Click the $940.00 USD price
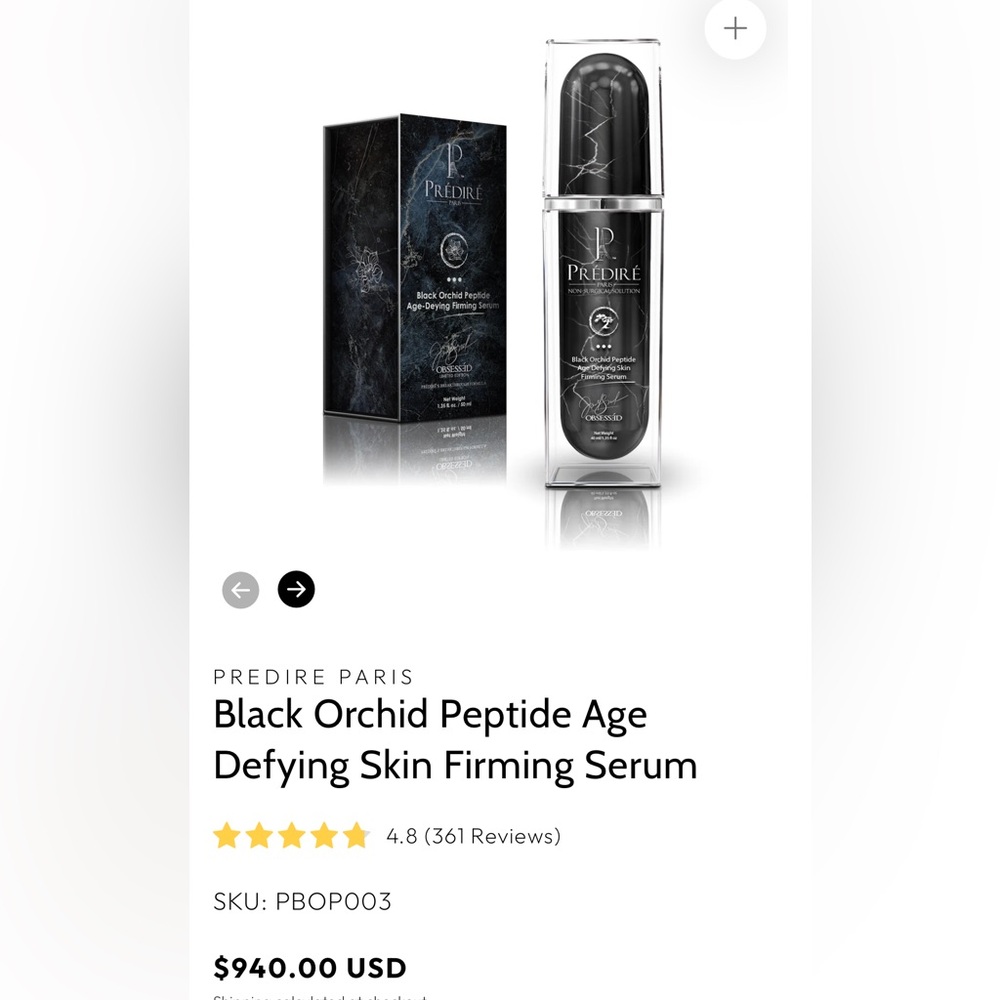Viewport: 1000px width, 1000px height. pos(309,967)
